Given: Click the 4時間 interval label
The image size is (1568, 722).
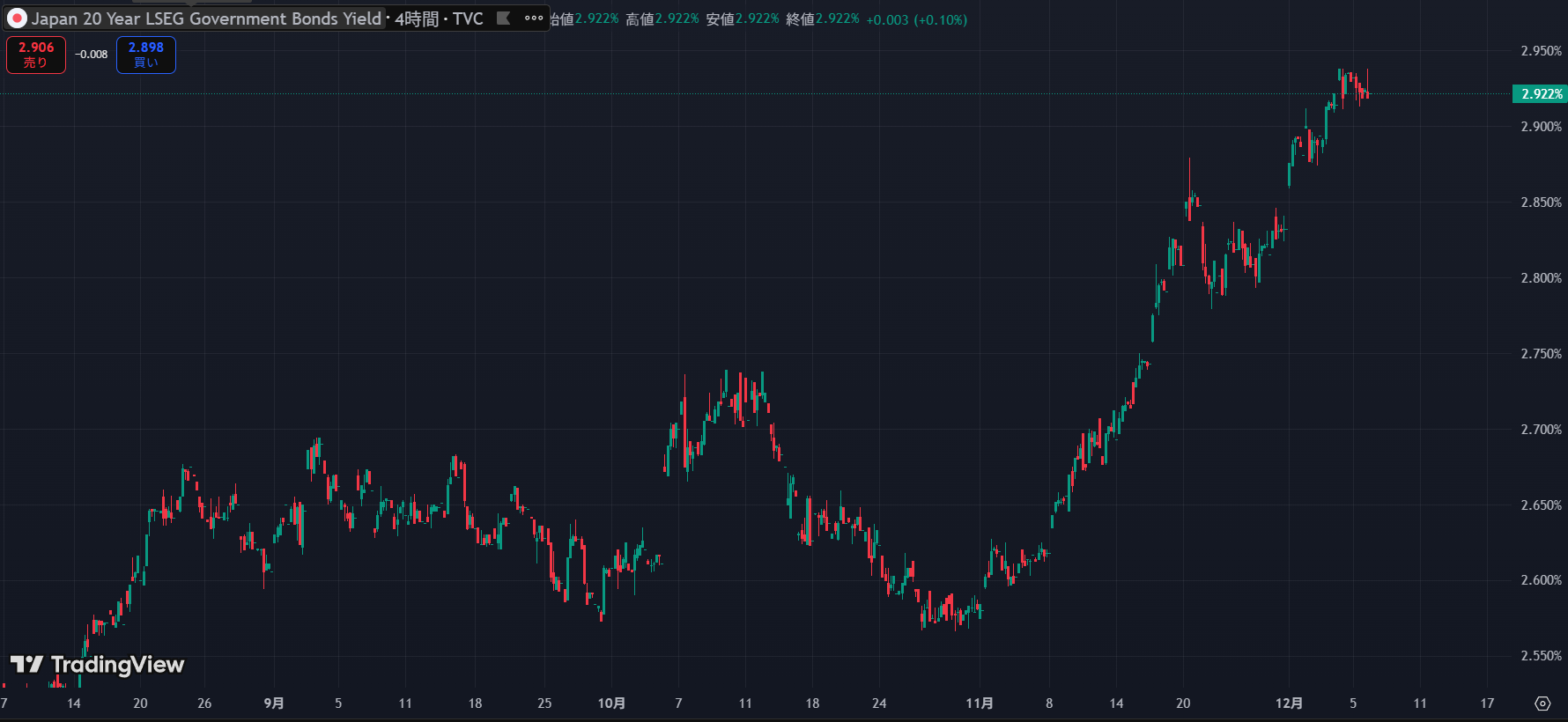Looking at the screenshot, I should (417, 18).
